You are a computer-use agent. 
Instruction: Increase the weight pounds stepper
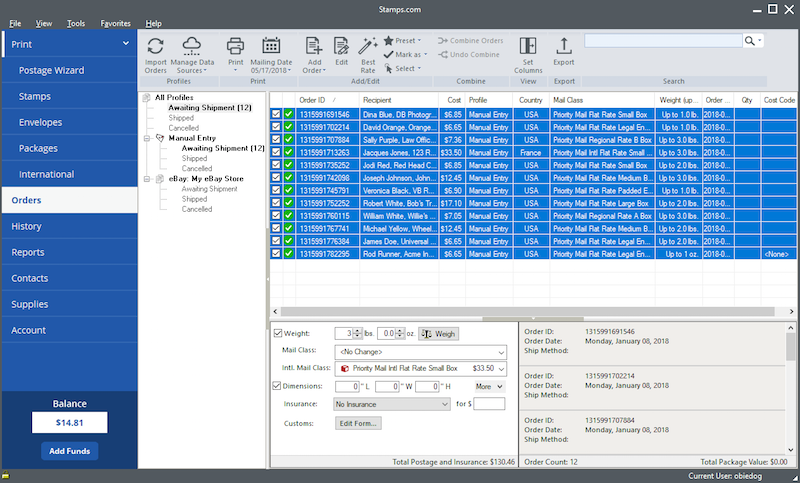click(x=358, y=331)
